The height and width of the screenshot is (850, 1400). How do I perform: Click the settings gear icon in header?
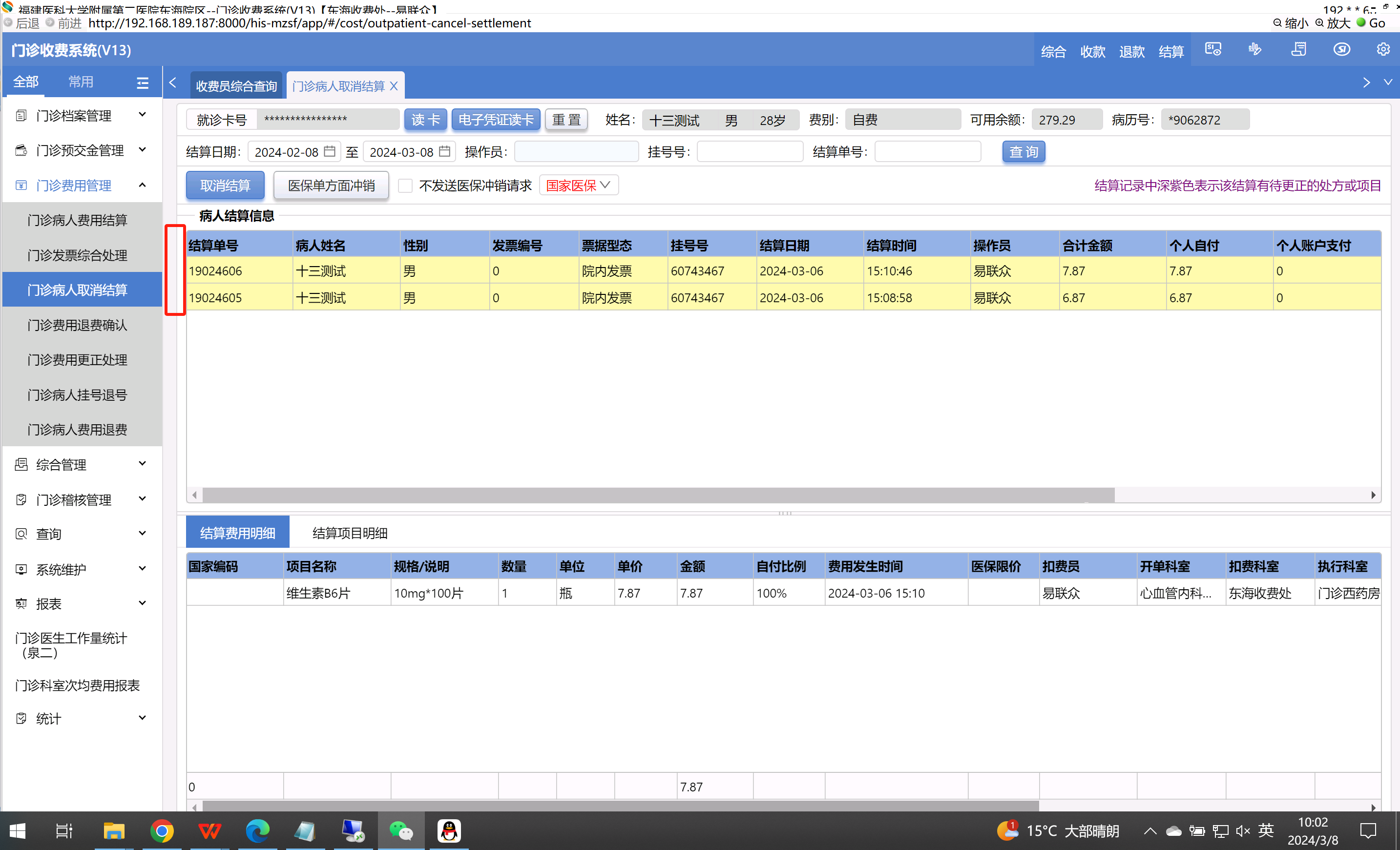(x=1382, y=49)
